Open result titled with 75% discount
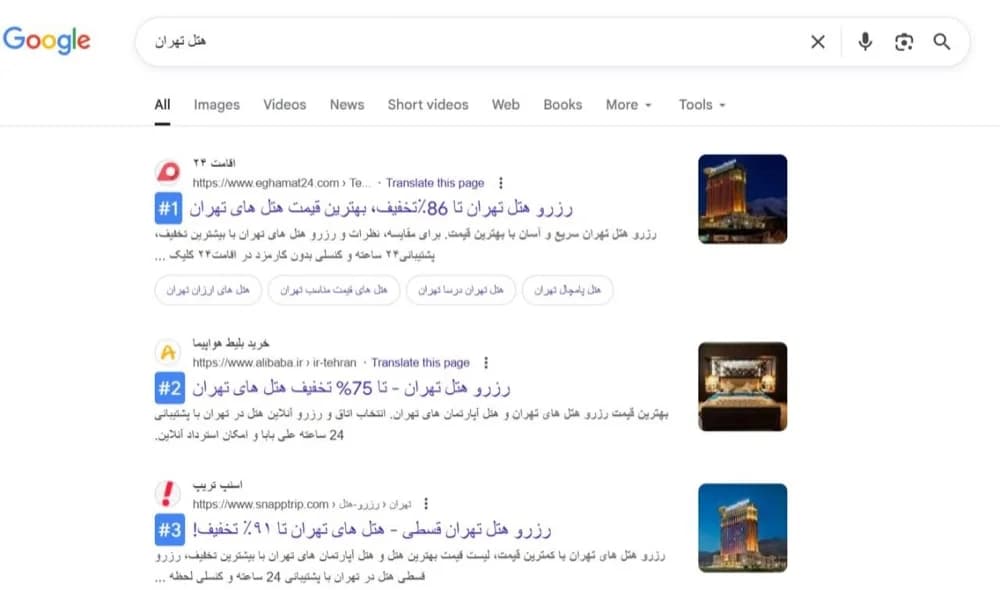The width and height of the screenshot is (1000, 590). click(351, 388)
